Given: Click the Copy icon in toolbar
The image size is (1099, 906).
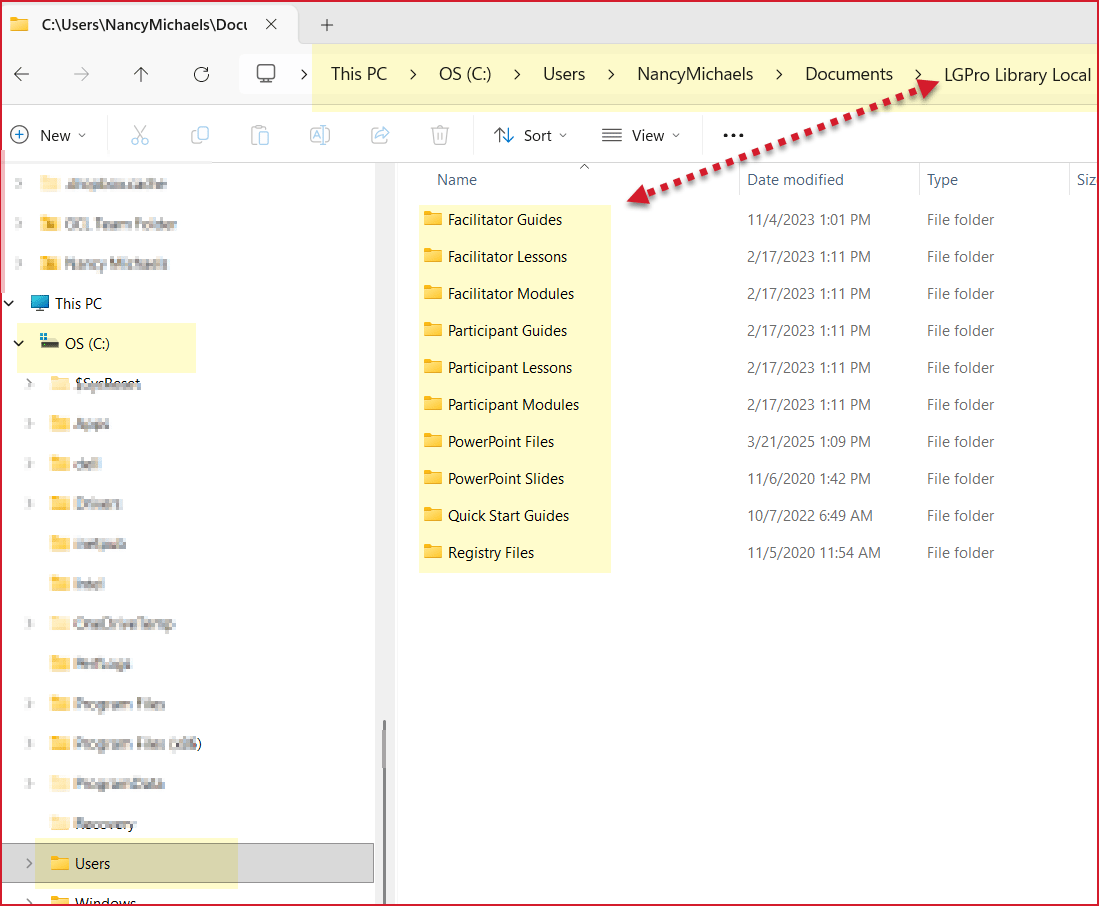Looking at the screenshot, I should 200,135.
